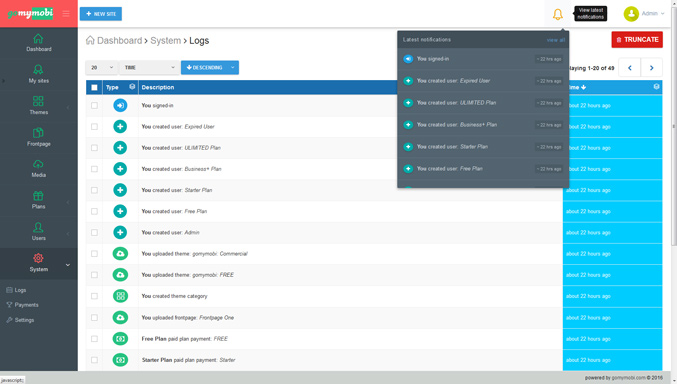Toggle sidebar with hamburger menu icon

tap(66, 14)
